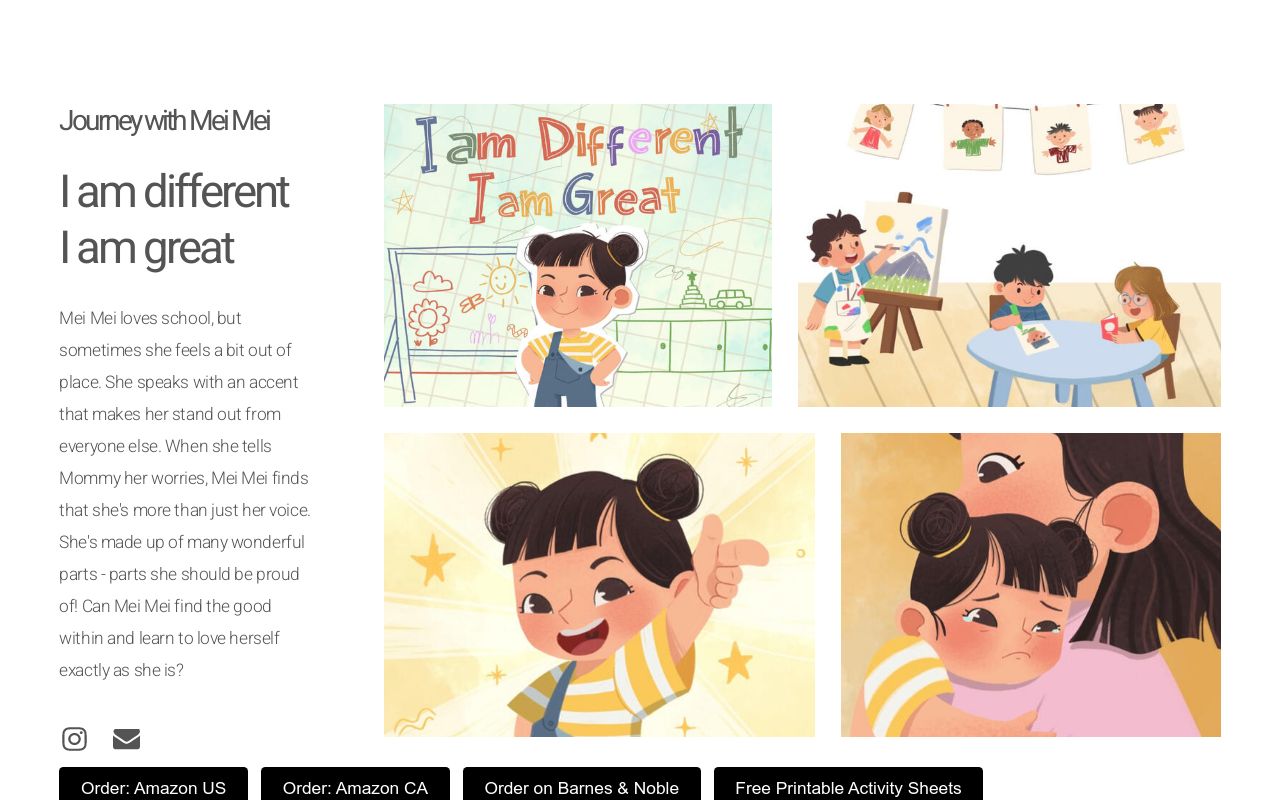Click the book description paragraph
The height and width of the screenshot is (800, 1280).
[x=186, y=494]
